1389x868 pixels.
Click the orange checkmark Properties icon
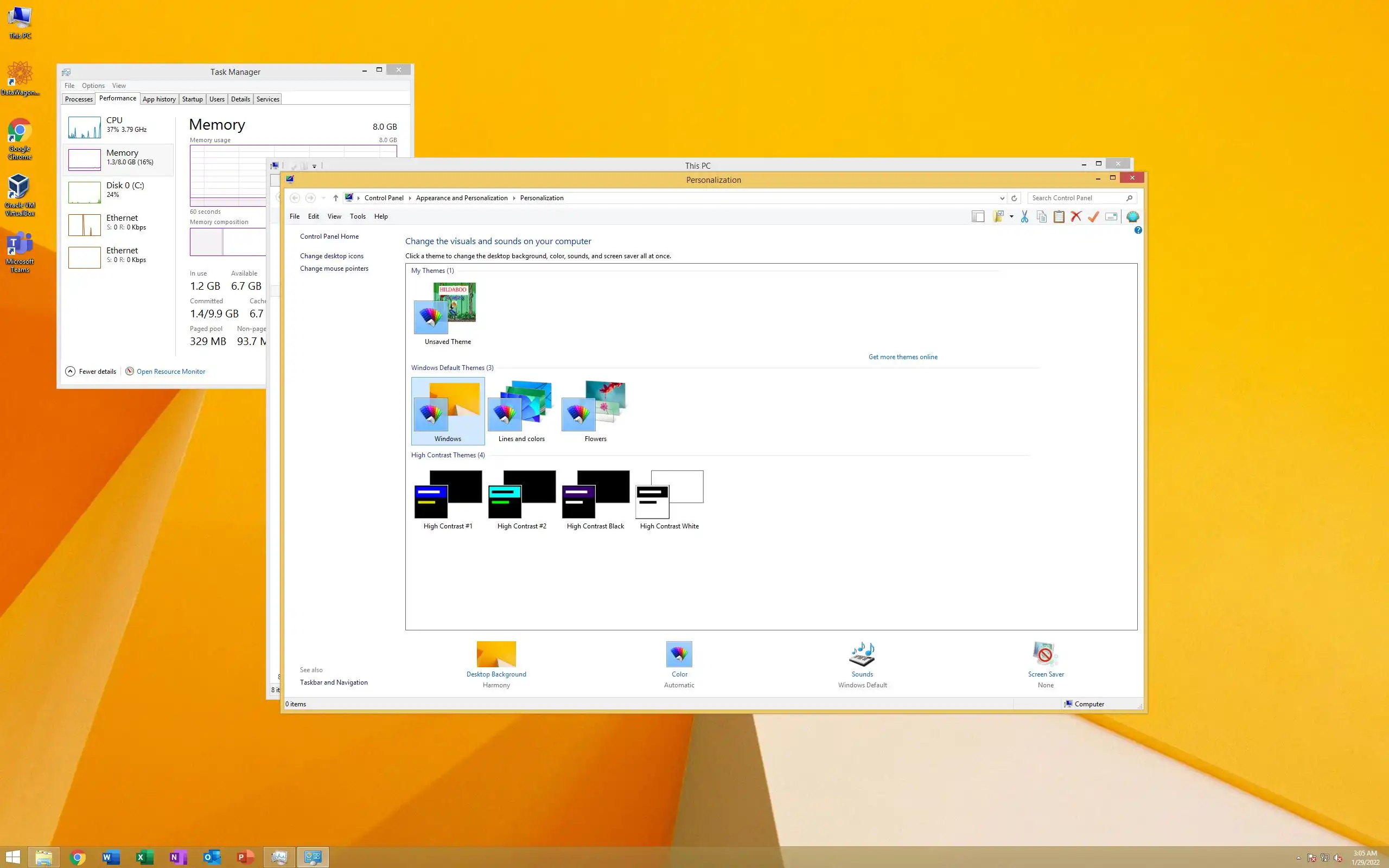(x=1093, y=216)
